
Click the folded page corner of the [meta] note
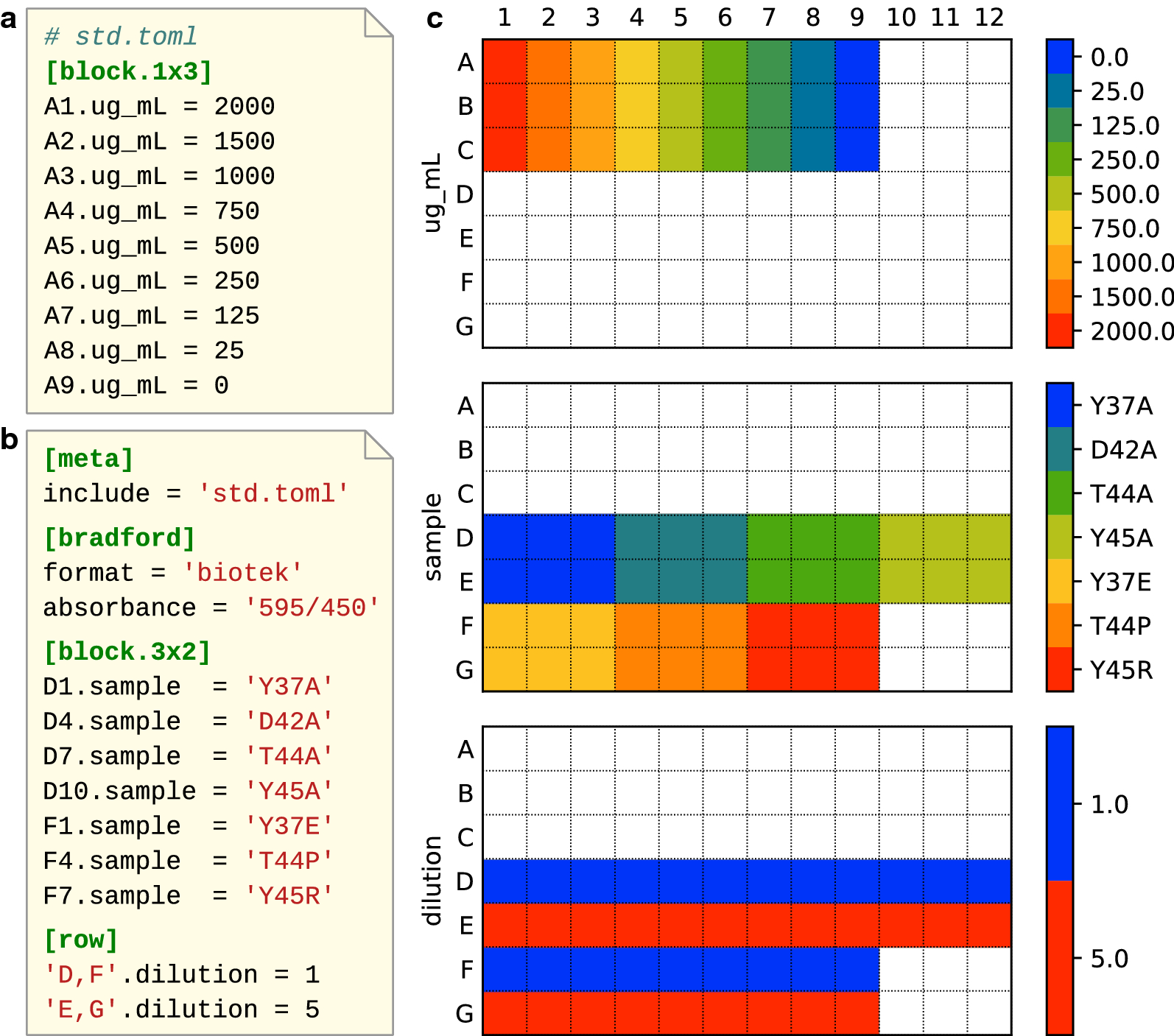(378, 445)
